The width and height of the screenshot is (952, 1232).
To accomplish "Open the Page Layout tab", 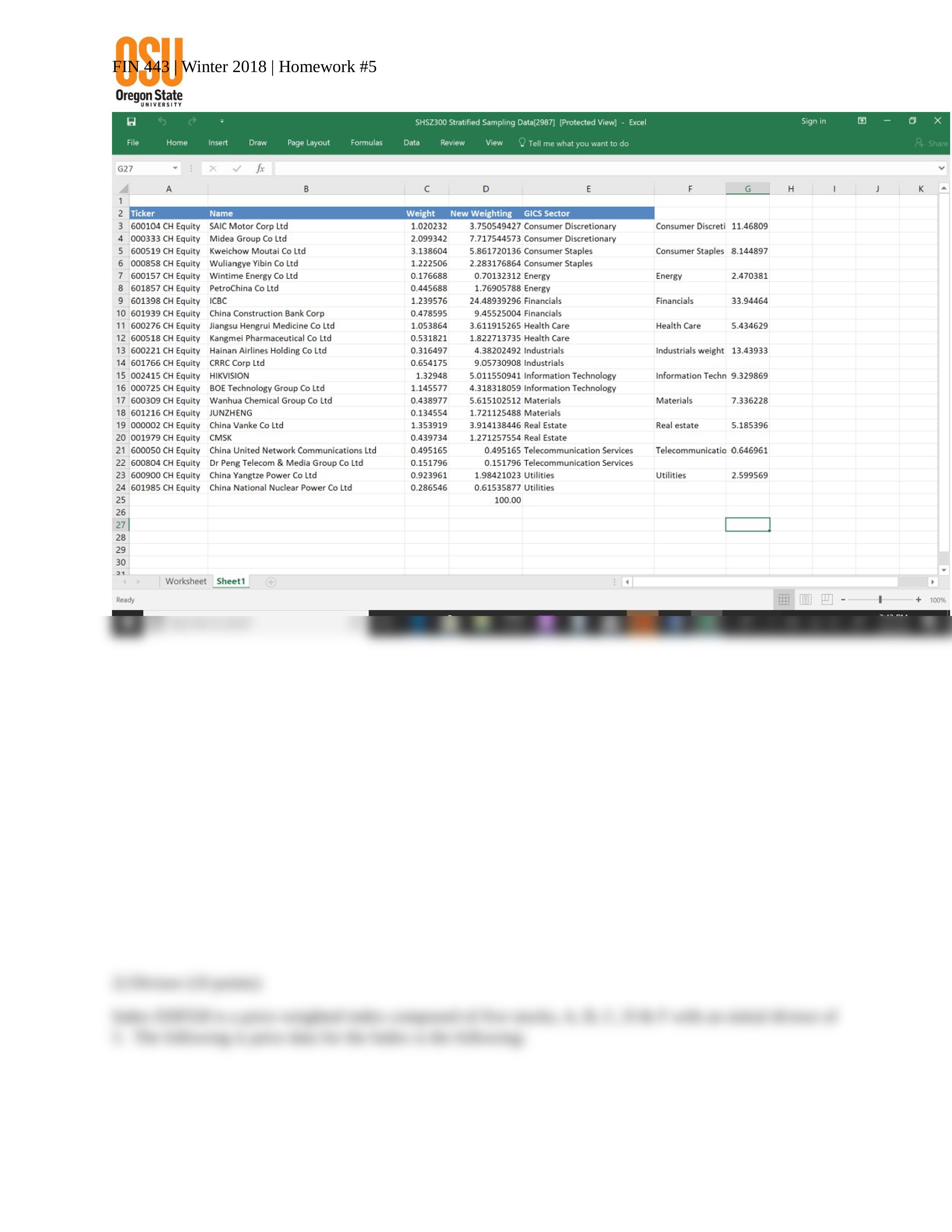I will 308,143.
